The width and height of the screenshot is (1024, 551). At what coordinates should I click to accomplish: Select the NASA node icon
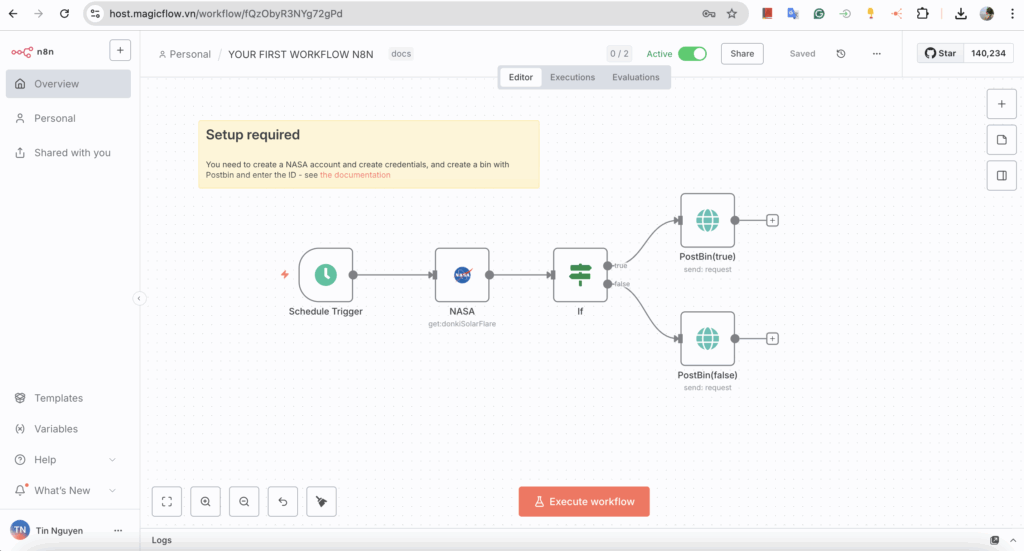(x=462, y=275)
